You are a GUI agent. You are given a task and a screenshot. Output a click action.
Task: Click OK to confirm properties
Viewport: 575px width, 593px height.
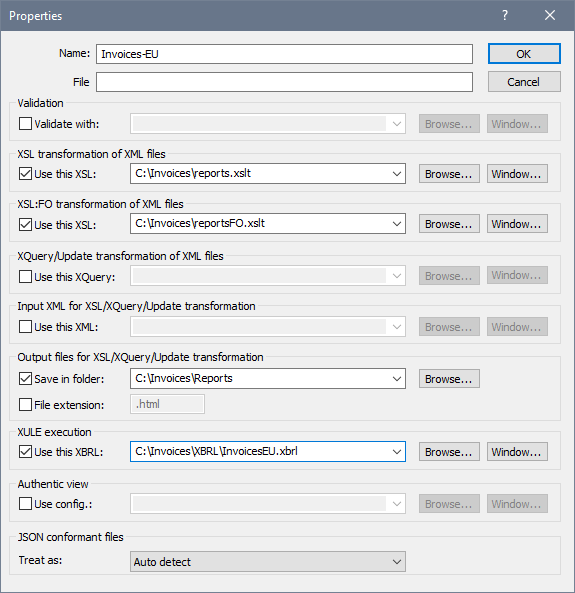click(x=524, y=54)
